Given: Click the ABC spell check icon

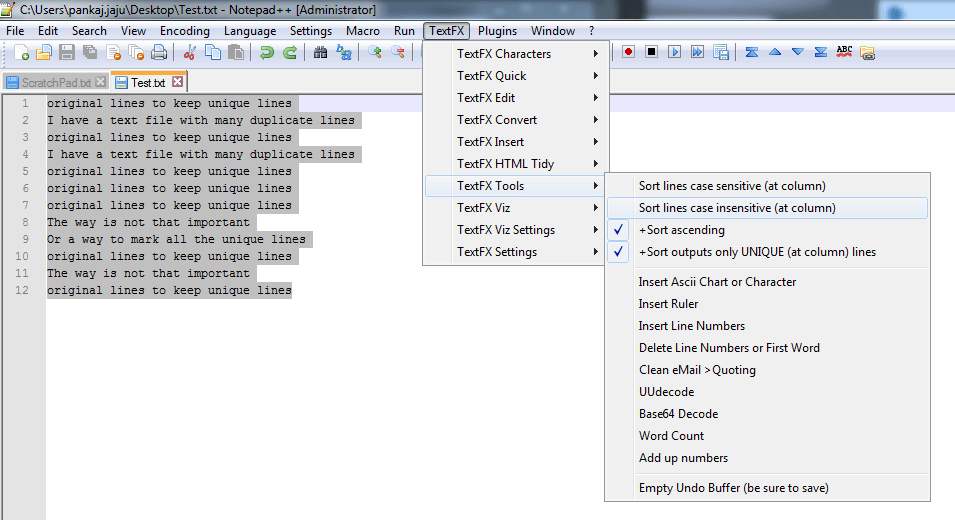Looking at the screenshot, I should click(844, 53).
